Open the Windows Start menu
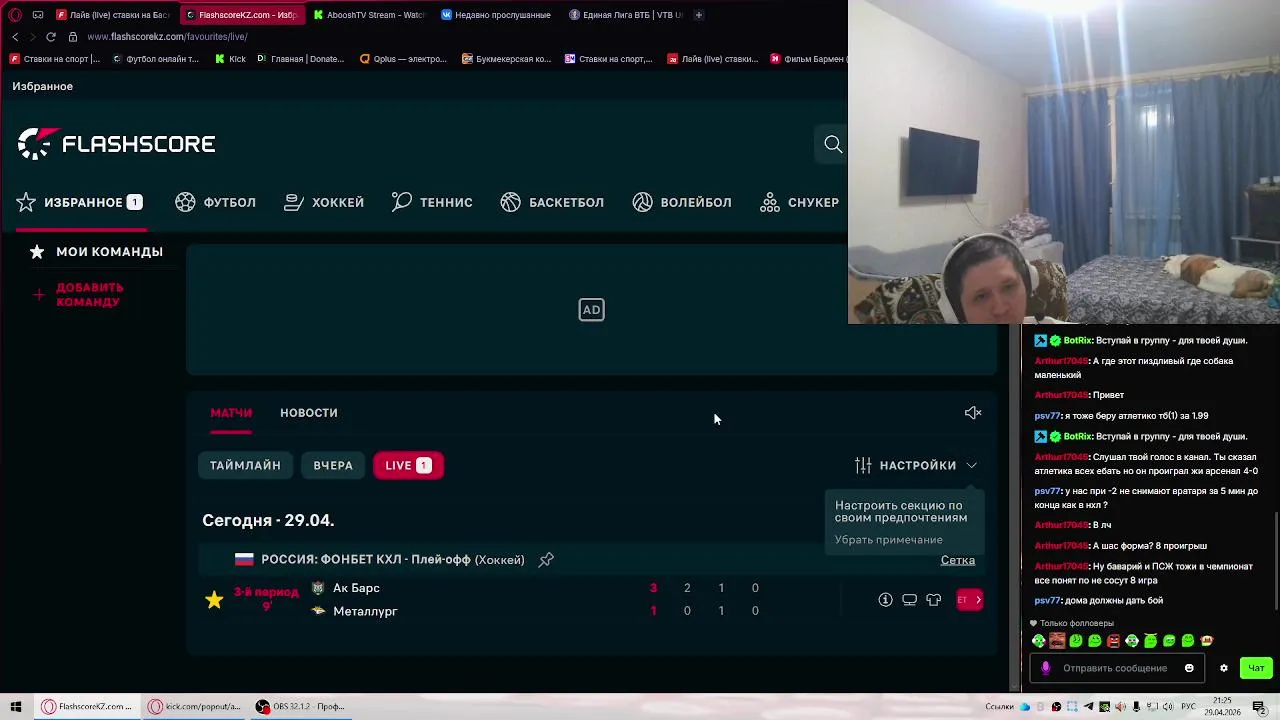The image size is (1280, 720). click(x=16, y=707)
